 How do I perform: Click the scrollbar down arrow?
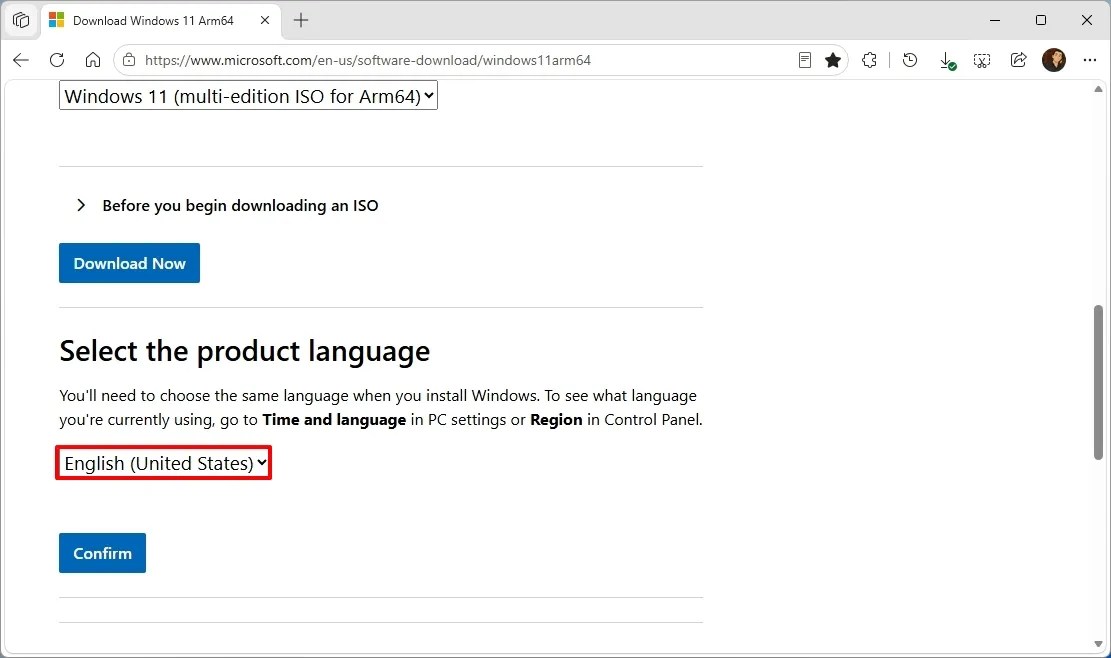(x=1098, y=644)
